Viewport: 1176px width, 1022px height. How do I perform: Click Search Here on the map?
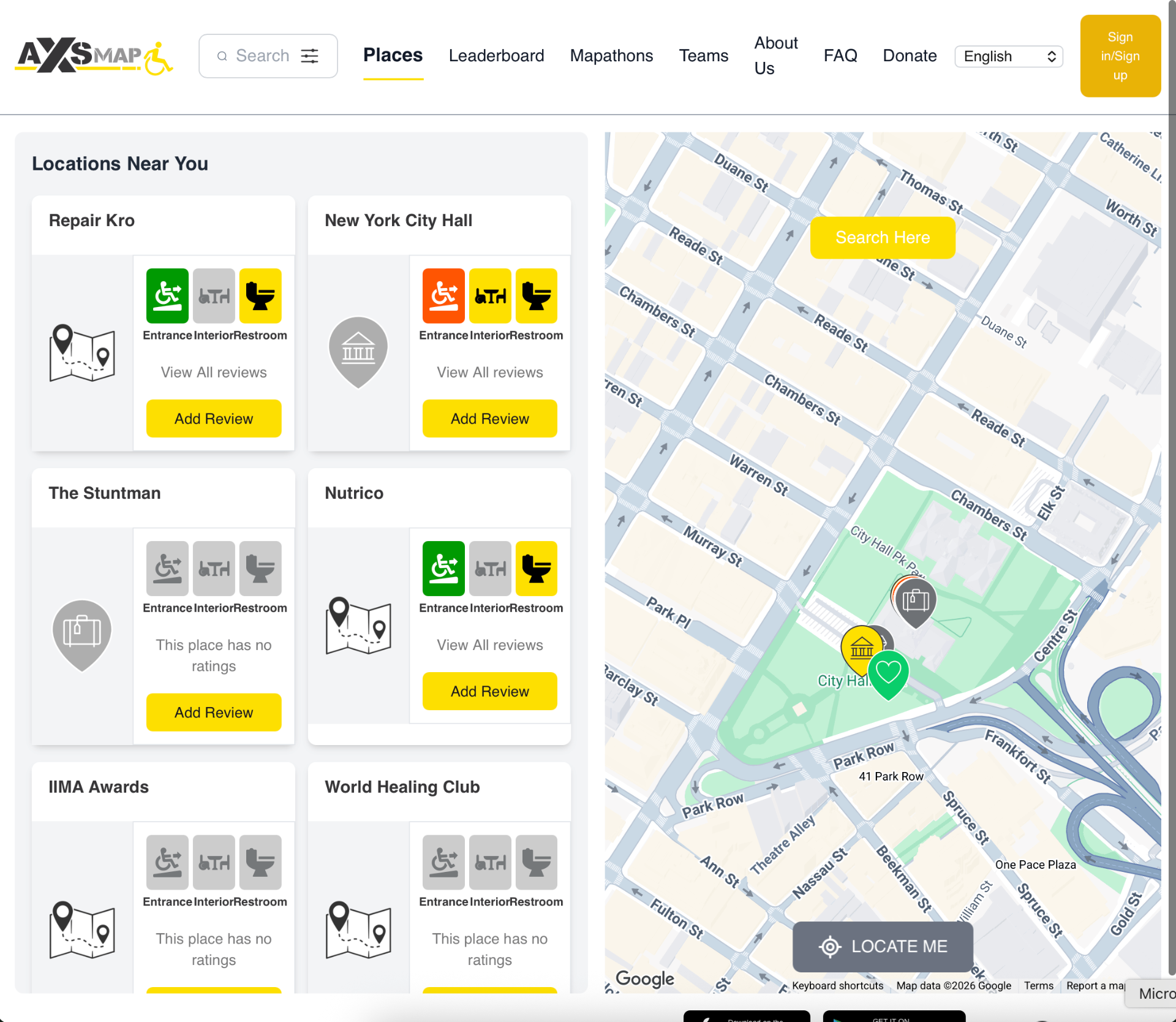[x=883, y=238]
